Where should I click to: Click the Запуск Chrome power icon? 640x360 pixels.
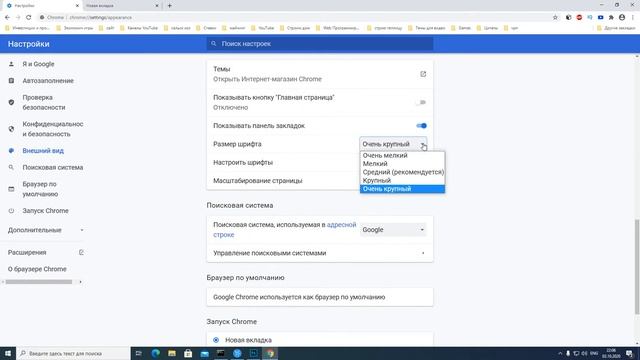pos(11,211)
